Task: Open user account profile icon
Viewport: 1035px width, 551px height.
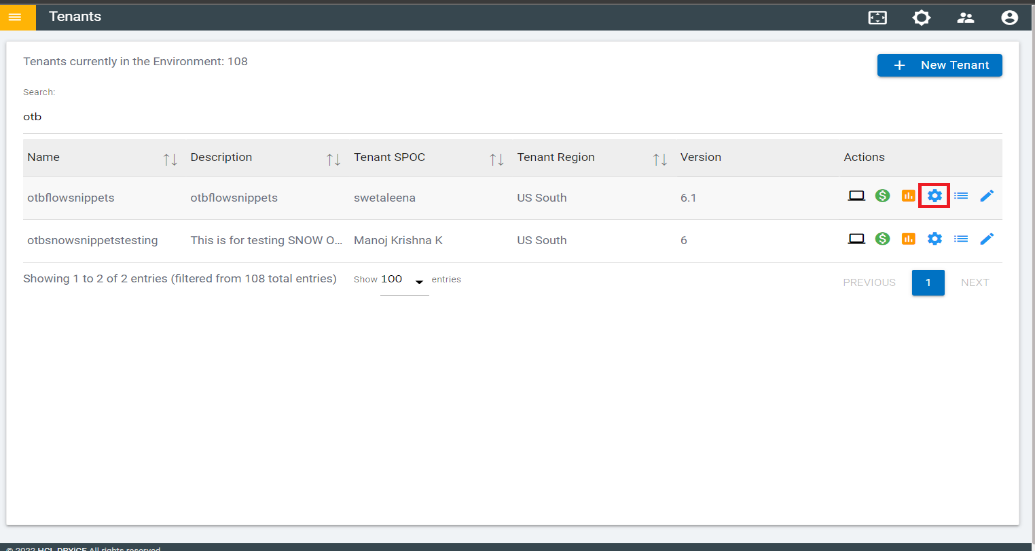Action: click(x=1009, y=18)
